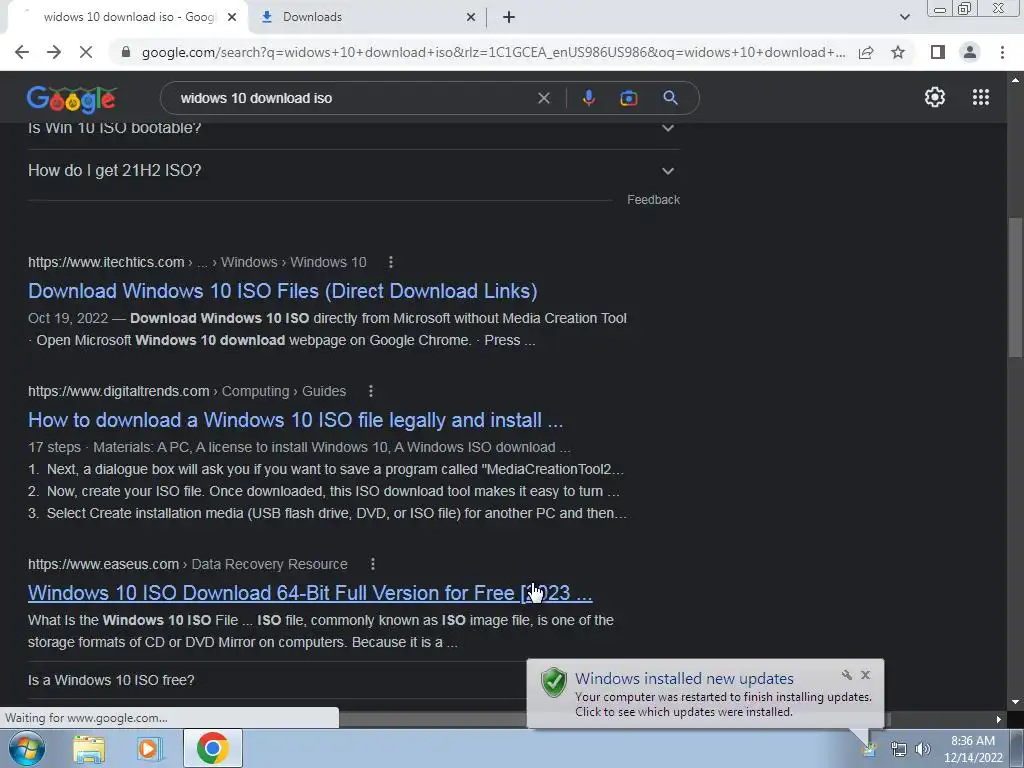Launch Windows Media Player from taskbar
This screenshot has height=768, width=1024.
149,749
